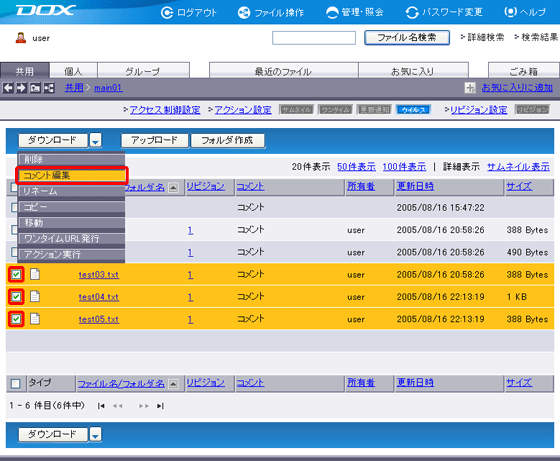Go back with the left arrow icon
This screenshot has height=461, width=560.
[8, 88]
